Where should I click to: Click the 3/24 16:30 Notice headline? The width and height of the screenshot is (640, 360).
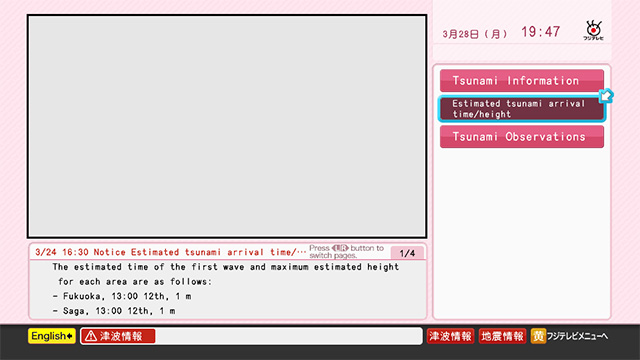point(171,252)
